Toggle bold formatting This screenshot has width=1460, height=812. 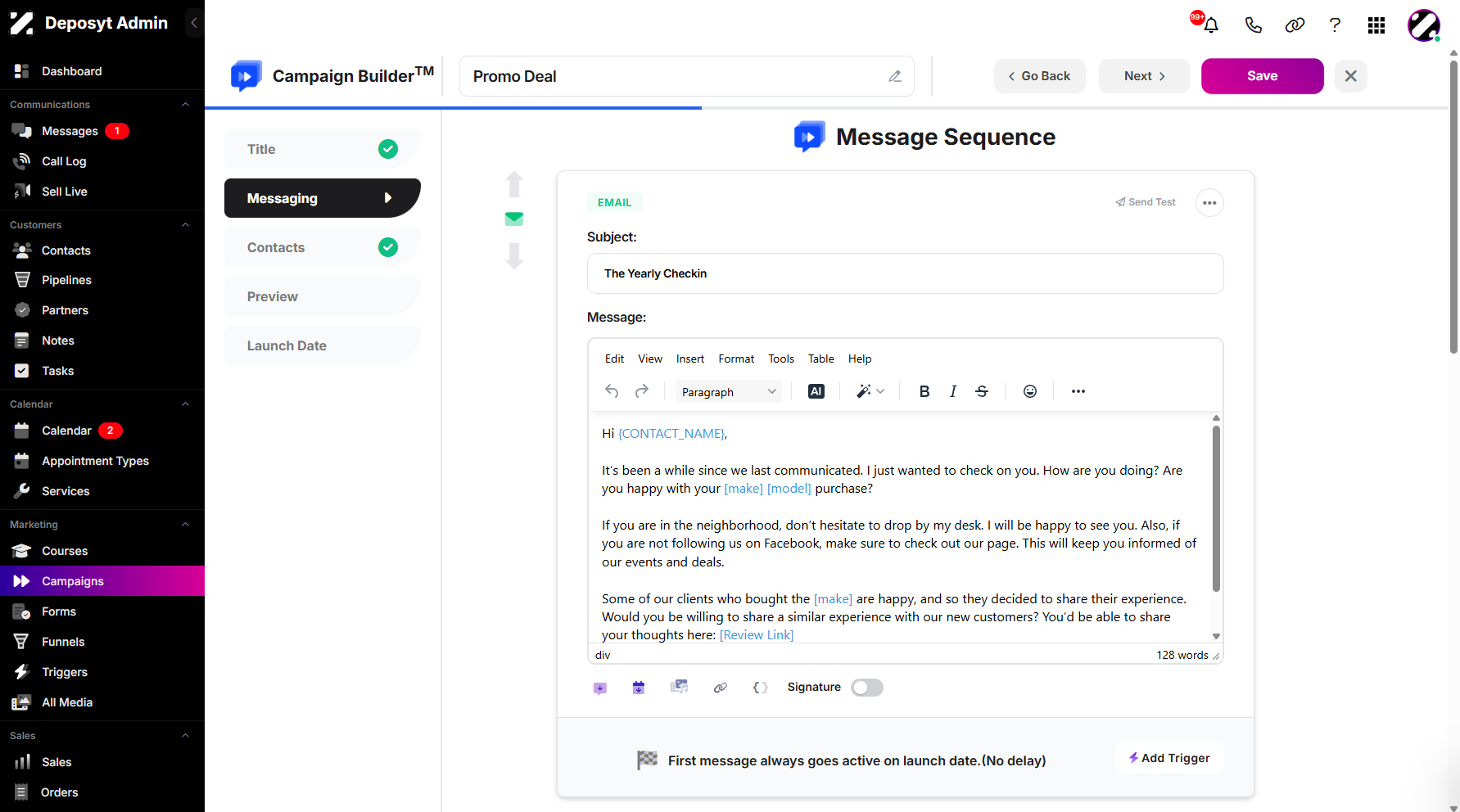[x=924, y=391]
